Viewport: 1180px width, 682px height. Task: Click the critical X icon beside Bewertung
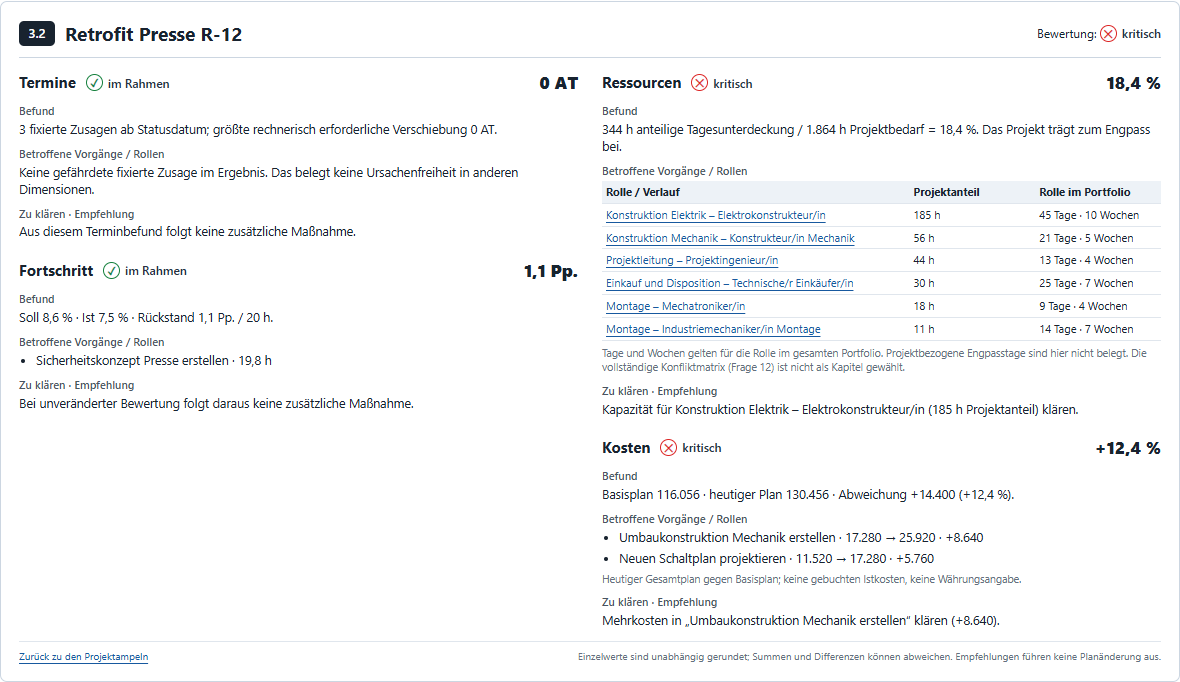tap(1108, 34)
